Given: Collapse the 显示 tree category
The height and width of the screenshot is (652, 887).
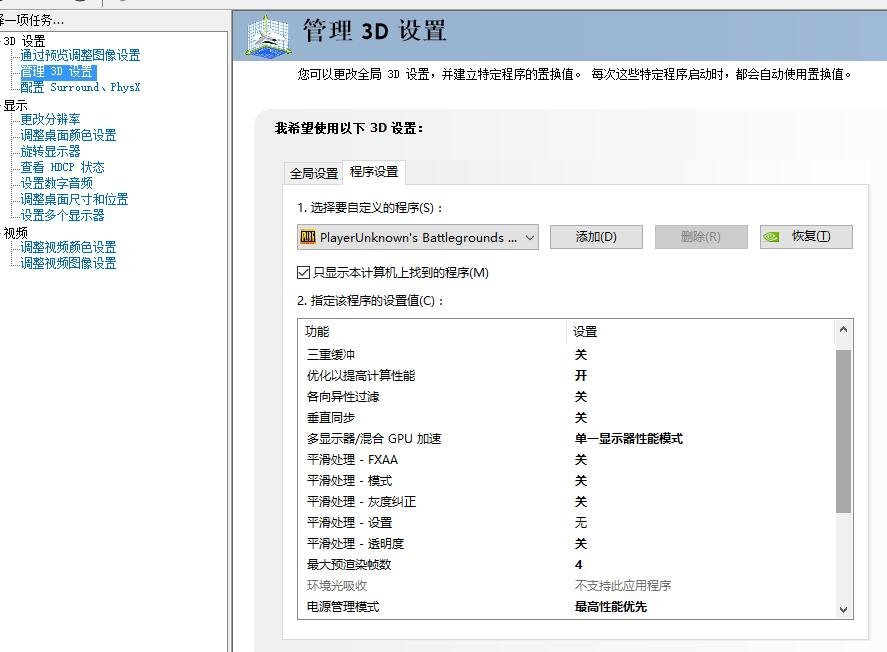Looking at the screenshot, I should (15, 106).
